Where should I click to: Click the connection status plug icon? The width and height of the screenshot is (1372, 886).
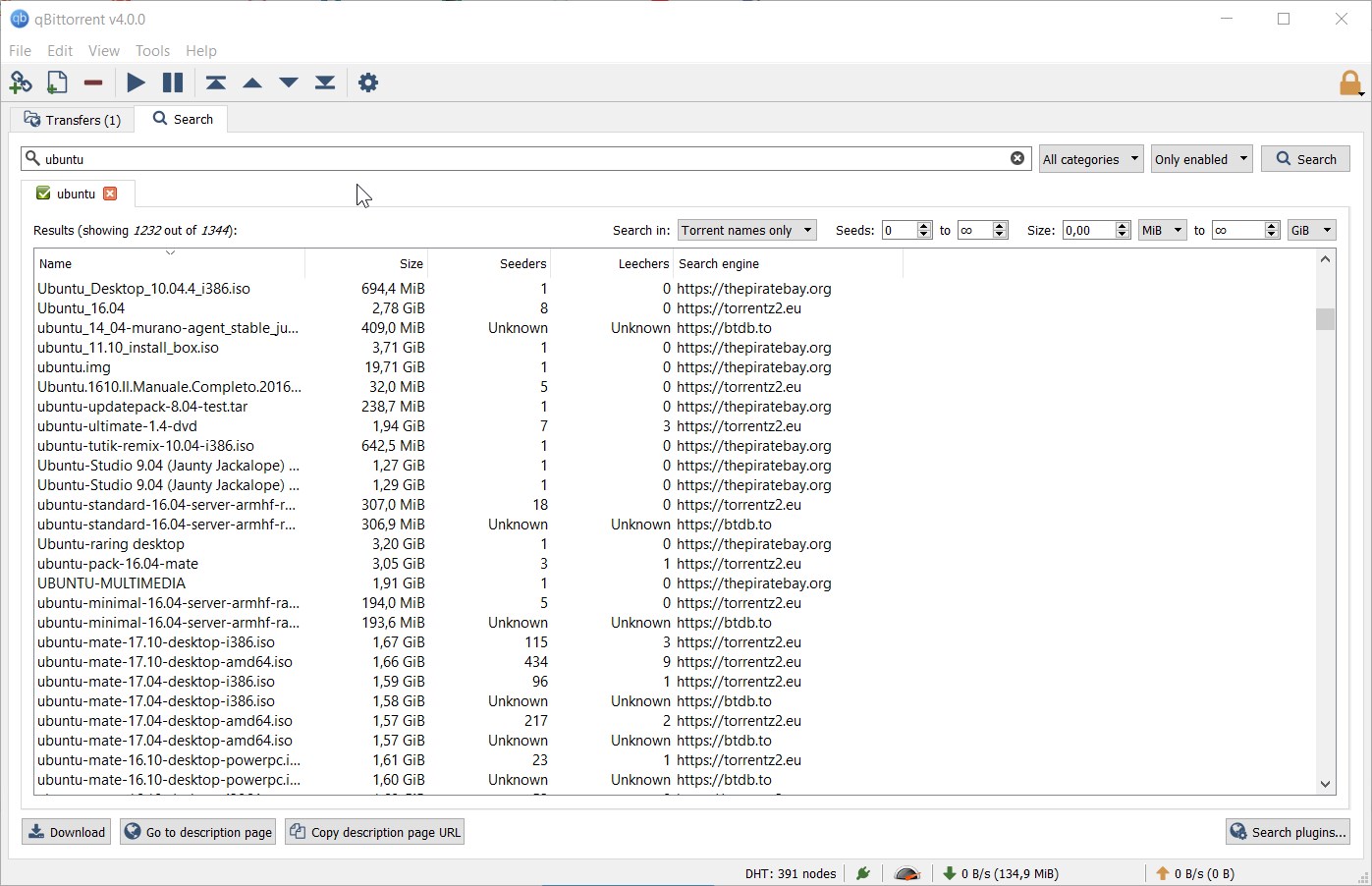863,873
